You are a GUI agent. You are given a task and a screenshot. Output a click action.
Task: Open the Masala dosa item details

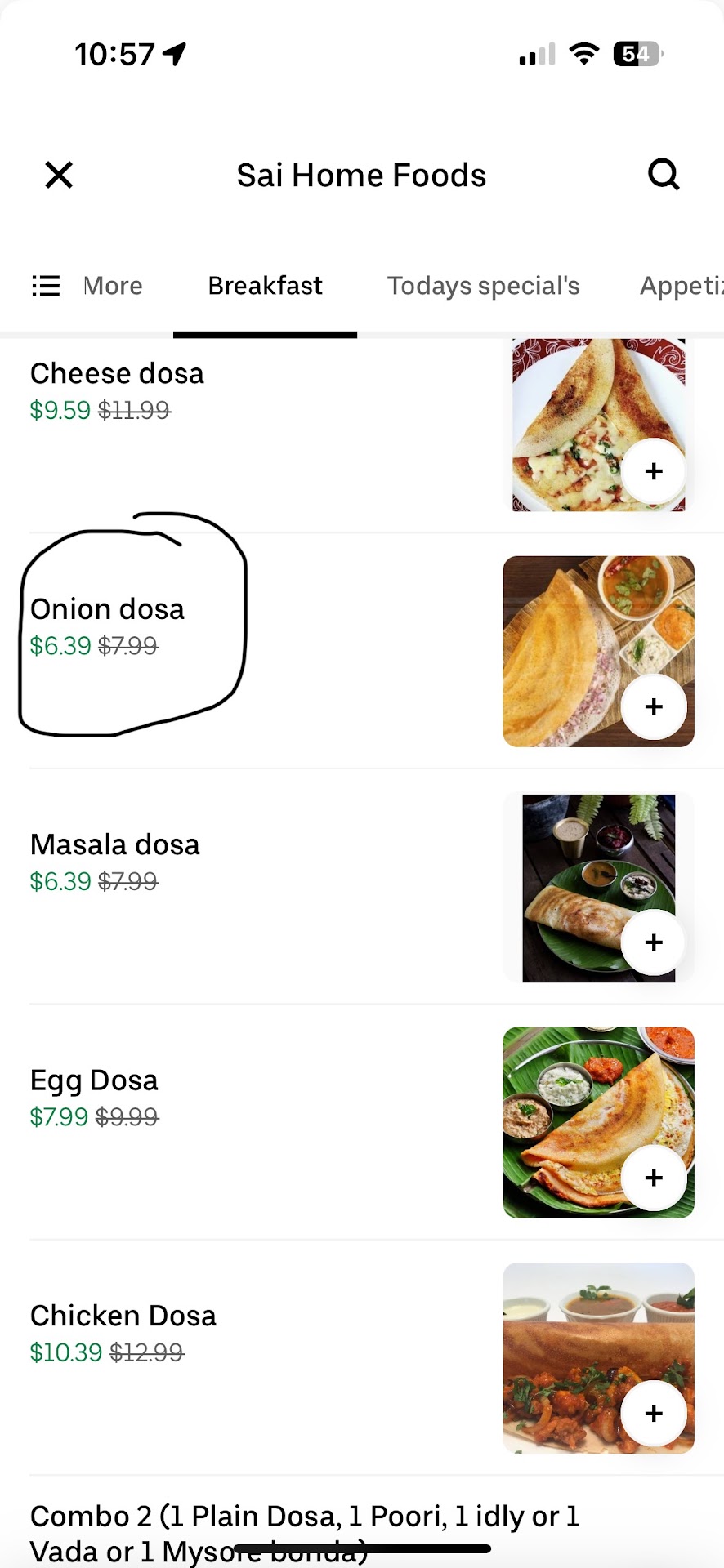114,844
